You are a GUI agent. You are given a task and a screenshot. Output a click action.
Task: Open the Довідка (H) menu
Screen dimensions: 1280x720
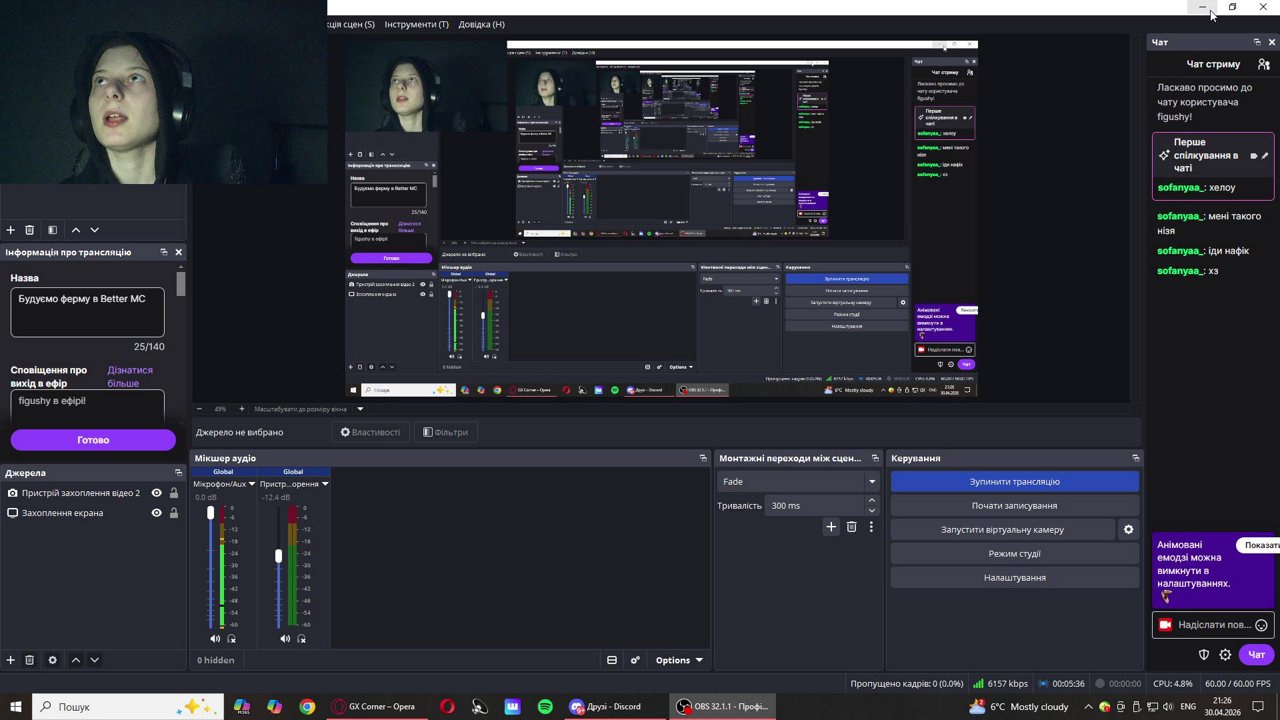(481, 24)
